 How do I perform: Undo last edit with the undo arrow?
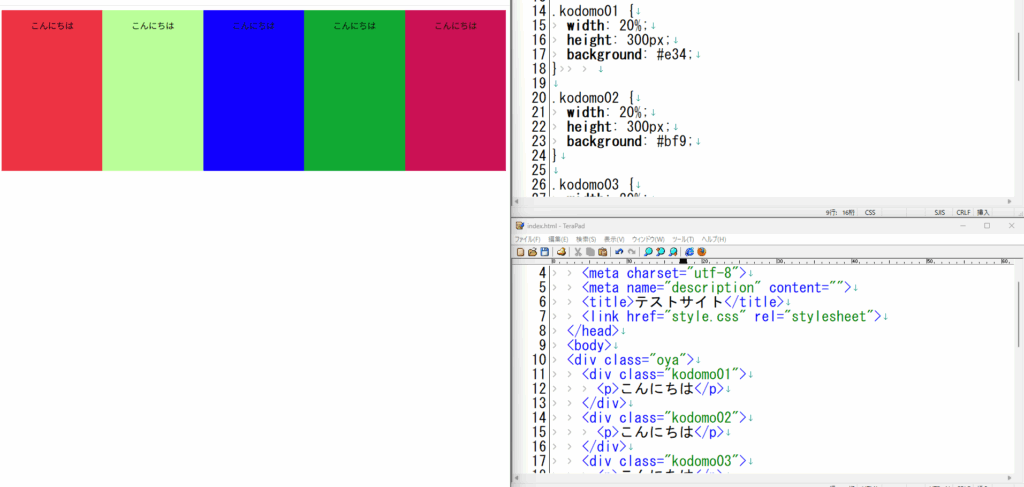click(x=619, y=252)
